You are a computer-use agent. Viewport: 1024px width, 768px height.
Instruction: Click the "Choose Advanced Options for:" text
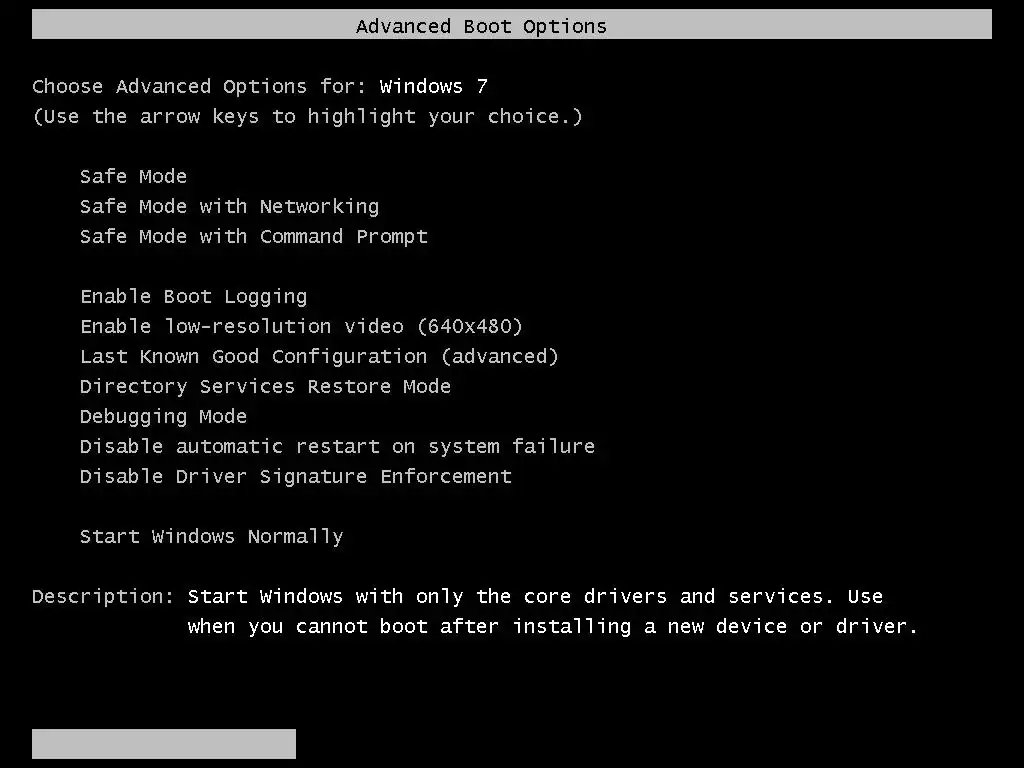[x=199, y=87]
